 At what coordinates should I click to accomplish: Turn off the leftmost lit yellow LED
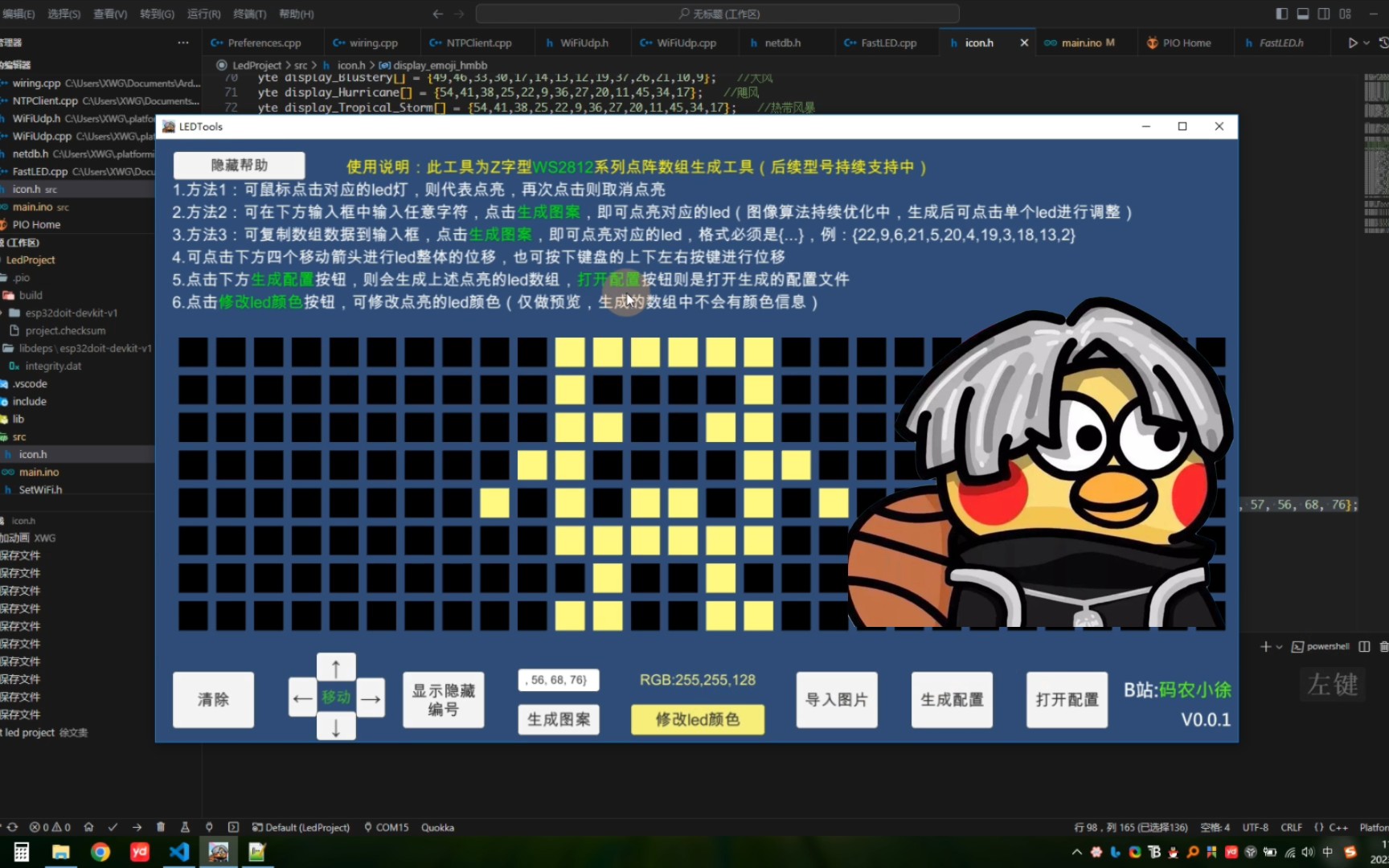click(x=494, y=503)
